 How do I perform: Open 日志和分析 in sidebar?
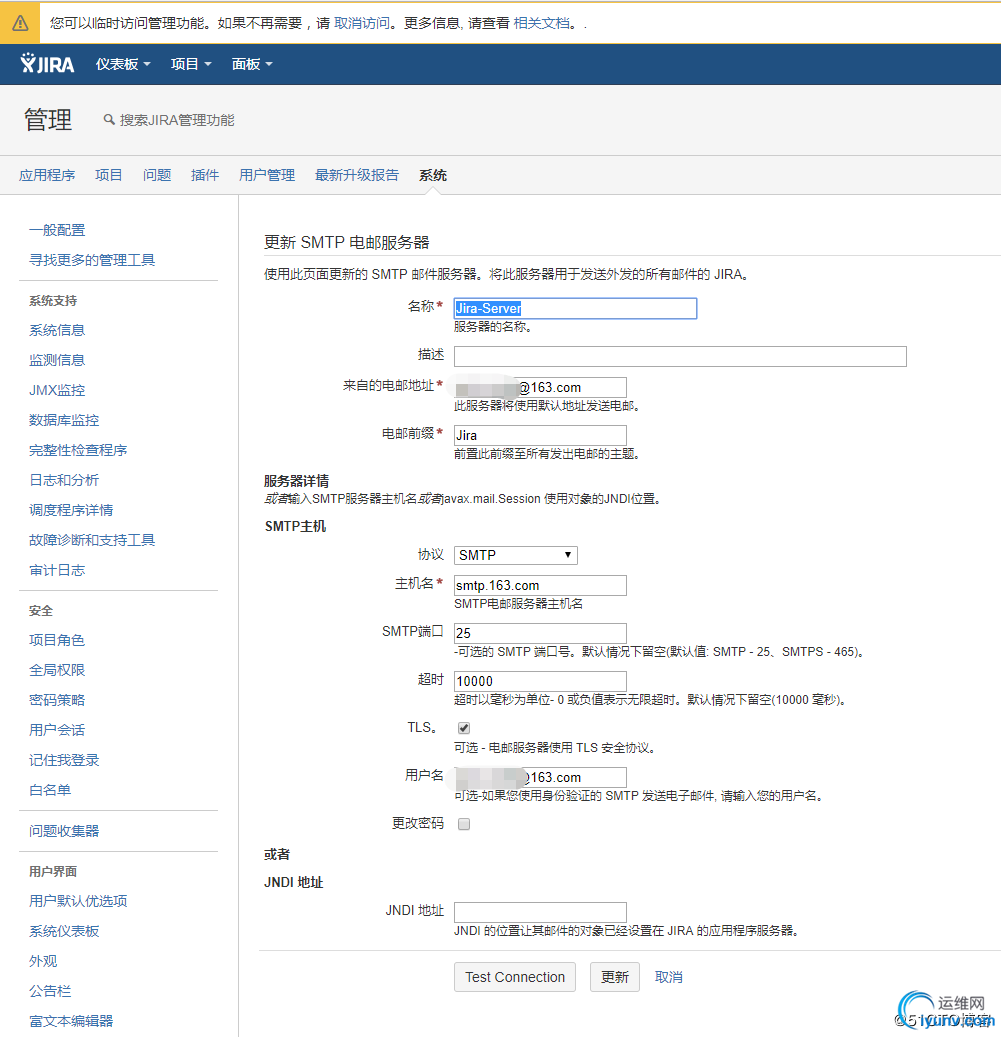[64, 480]
